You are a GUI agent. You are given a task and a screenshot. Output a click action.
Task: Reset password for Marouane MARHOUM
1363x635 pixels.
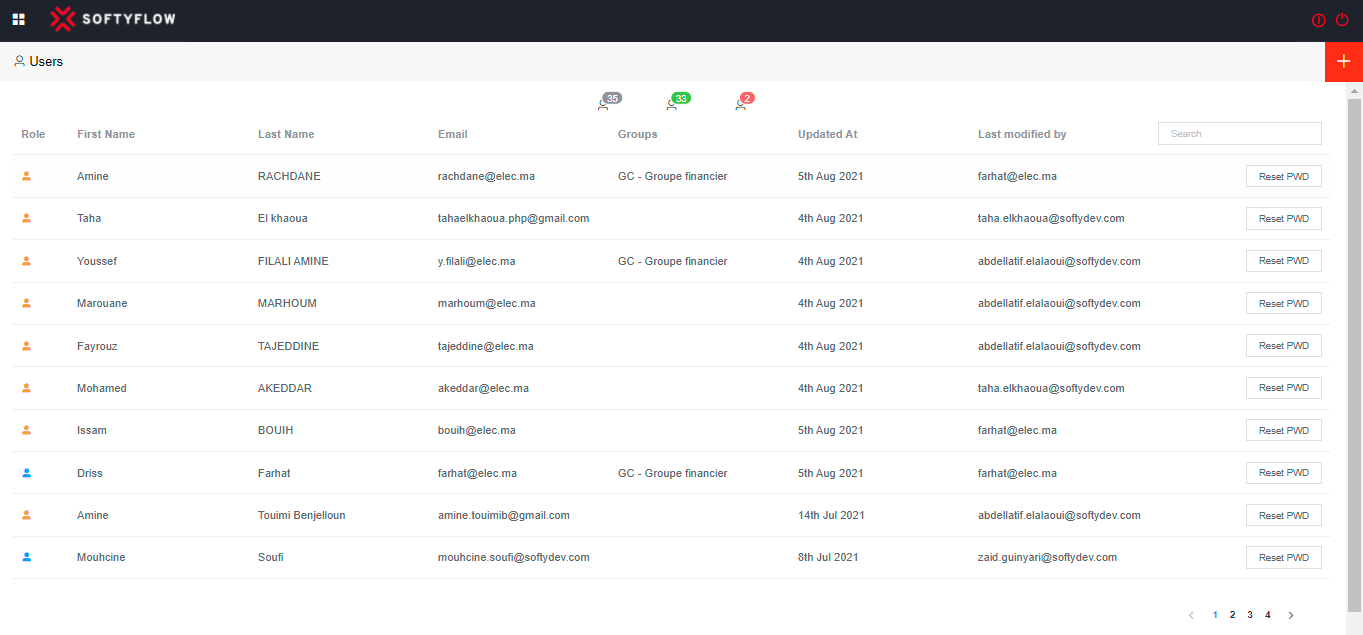pyautogui.click(x=1284, y=303)
